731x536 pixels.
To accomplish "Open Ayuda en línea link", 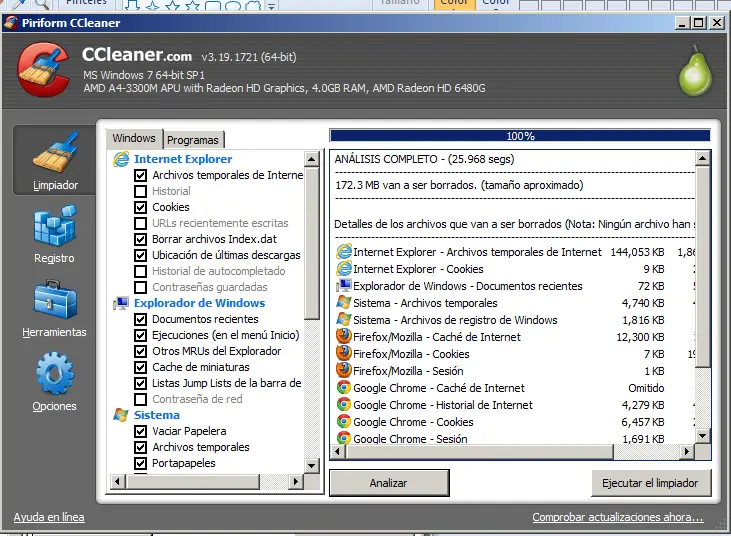I will [49, 517].
